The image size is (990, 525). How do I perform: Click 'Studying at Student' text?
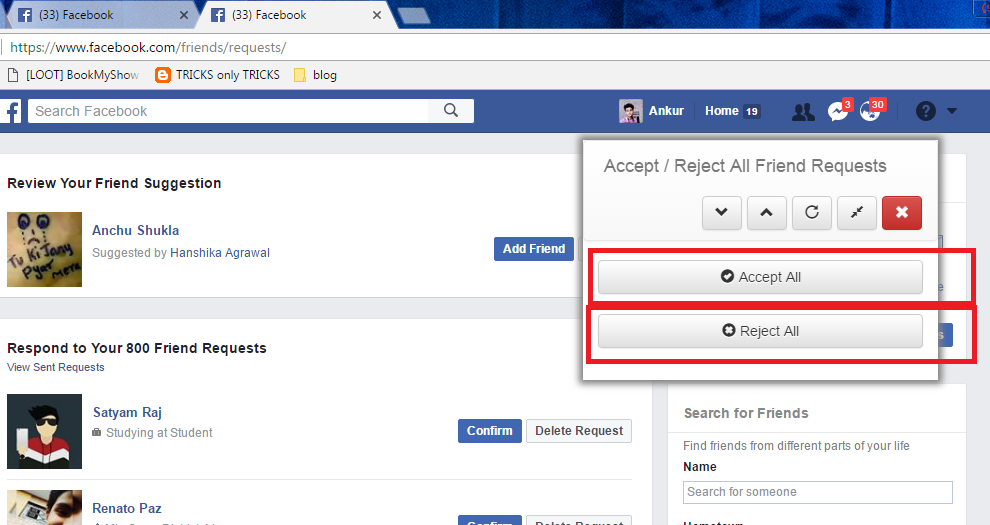(159, 433)
